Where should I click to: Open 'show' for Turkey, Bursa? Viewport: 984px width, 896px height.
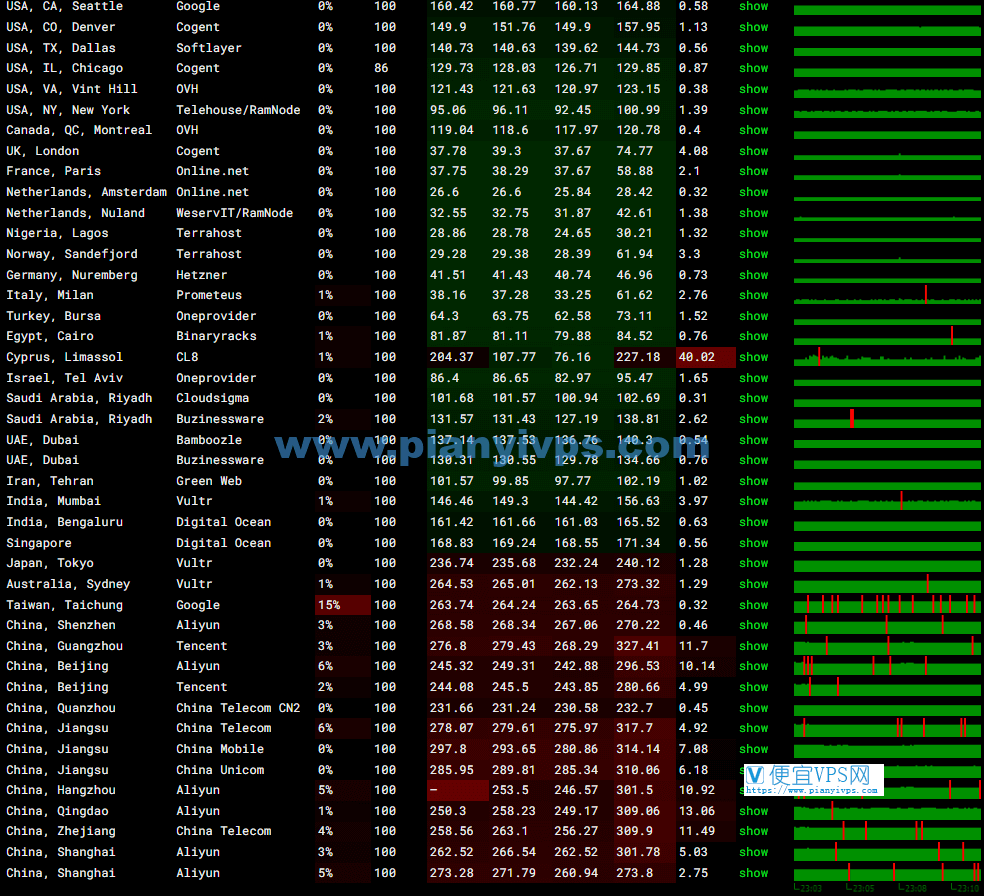[x=753, y=316]
